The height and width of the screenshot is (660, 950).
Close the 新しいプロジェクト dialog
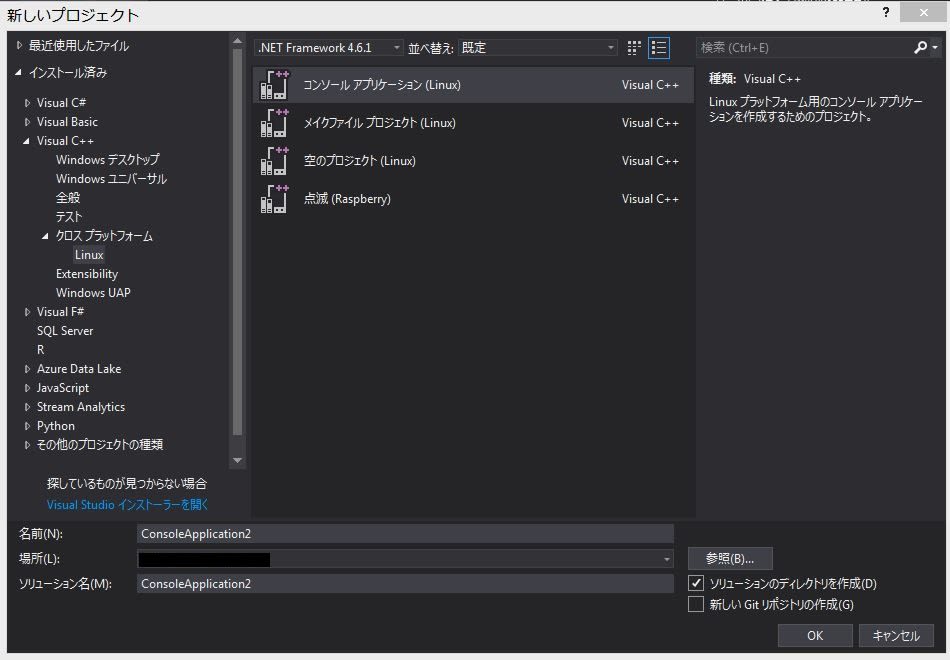(x=923, y=12)
